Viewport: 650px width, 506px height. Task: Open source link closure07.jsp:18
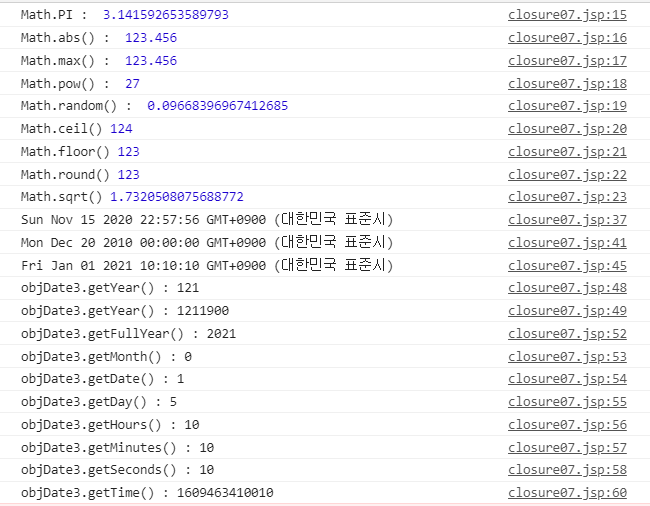click(x=567, y=84)
